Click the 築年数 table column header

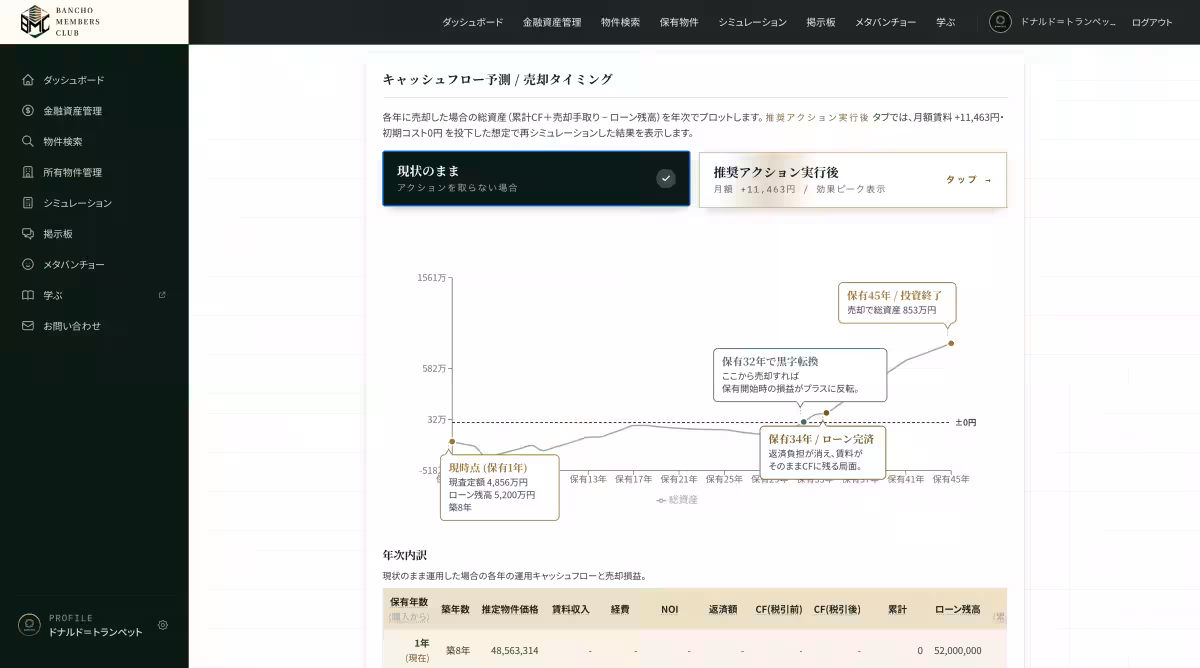pyautogui.click(x=455, y=609)
